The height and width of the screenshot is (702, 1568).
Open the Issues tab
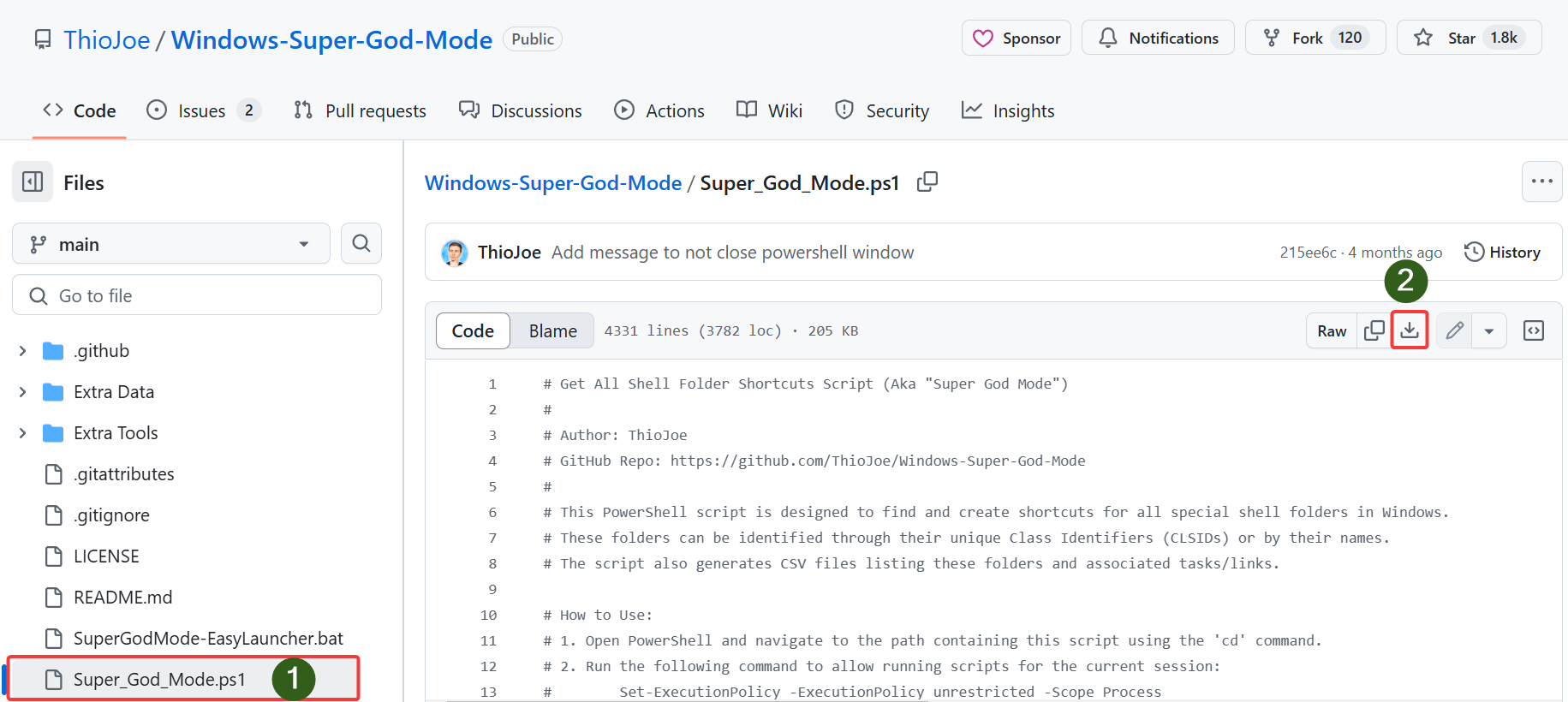(x=204, y=110)
